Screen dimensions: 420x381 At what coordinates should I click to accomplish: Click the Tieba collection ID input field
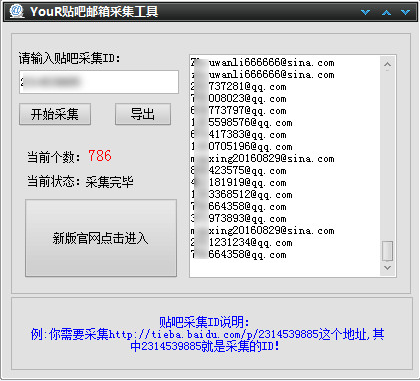(x=99, y=82)
